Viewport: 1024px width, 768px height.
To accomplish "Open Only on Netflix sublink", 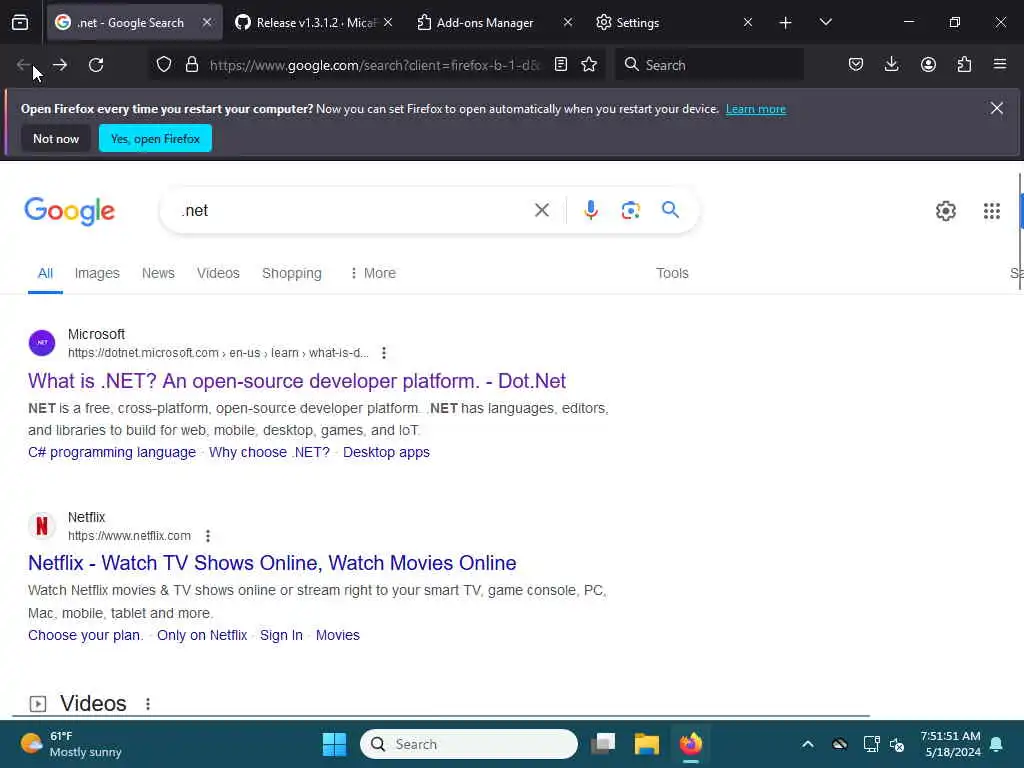I will [202, 635].
